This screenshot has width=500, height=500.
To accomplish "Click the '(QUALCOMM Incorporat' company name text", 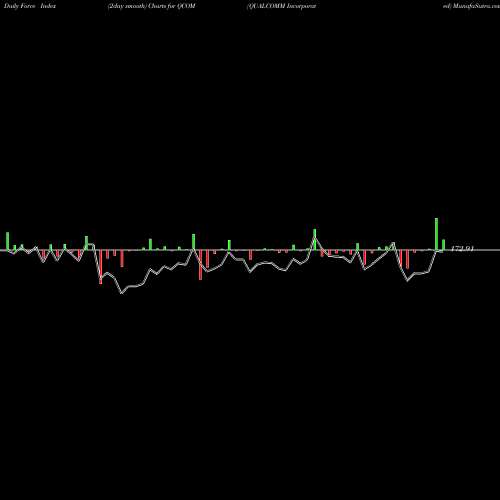I will (x=282, y=6).
